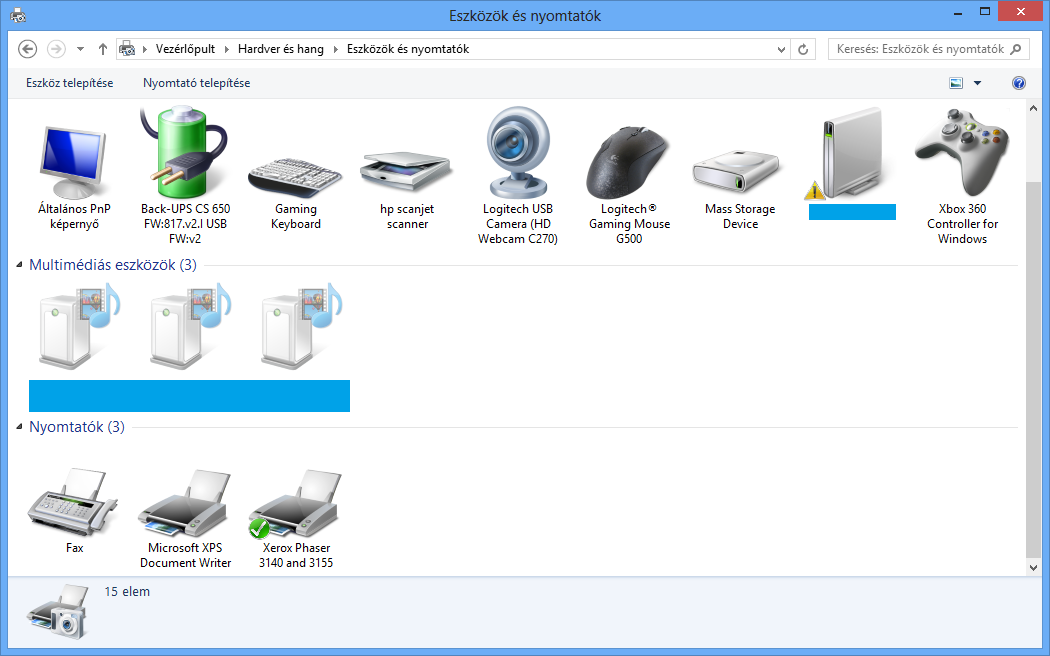The width and height of the screenshot is (1050, 656).
Task: Select the Xerox Phaser 3140 and 3155 printer
Action: (295, 503)
